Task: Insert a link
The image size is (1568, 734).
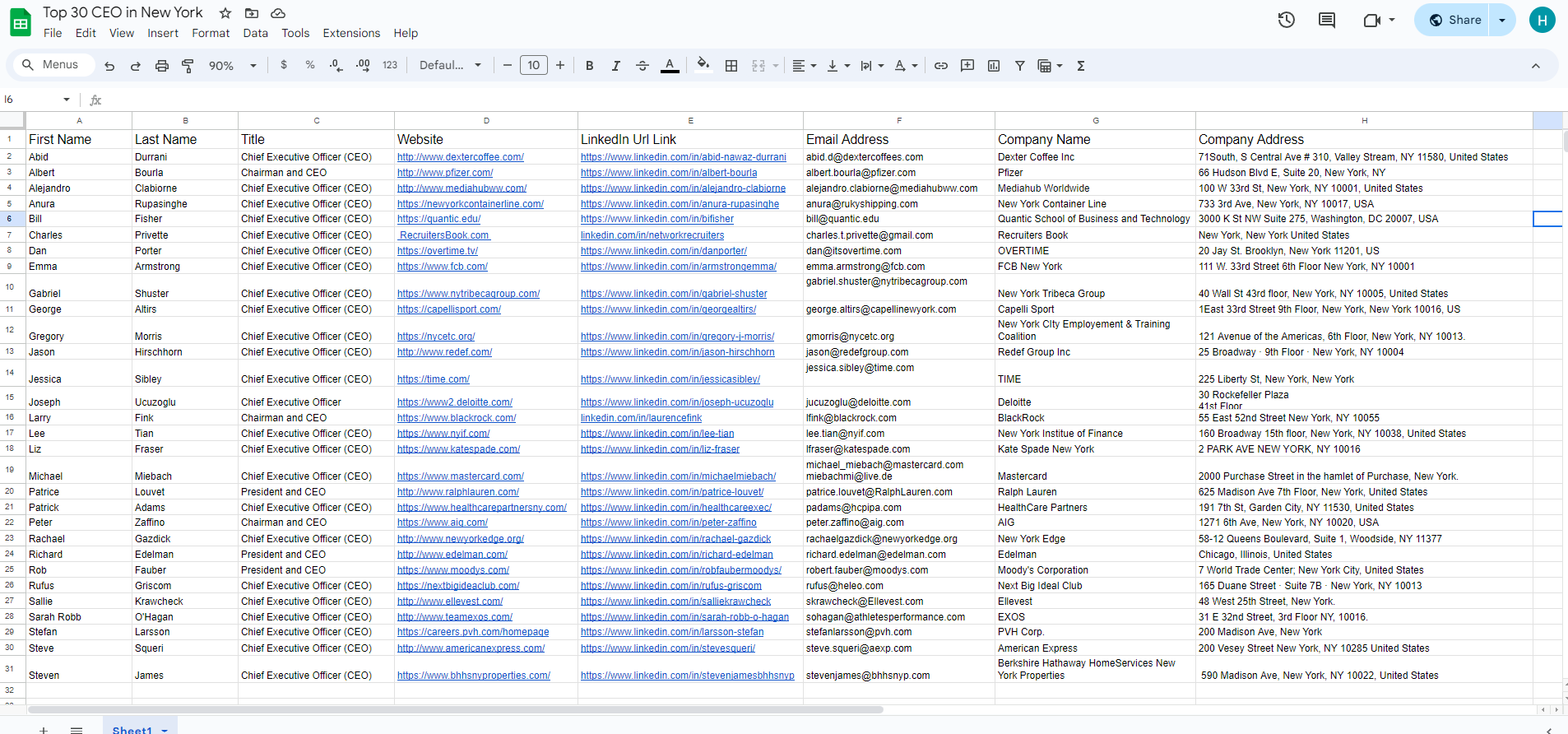Action: [x=941, y=66]
